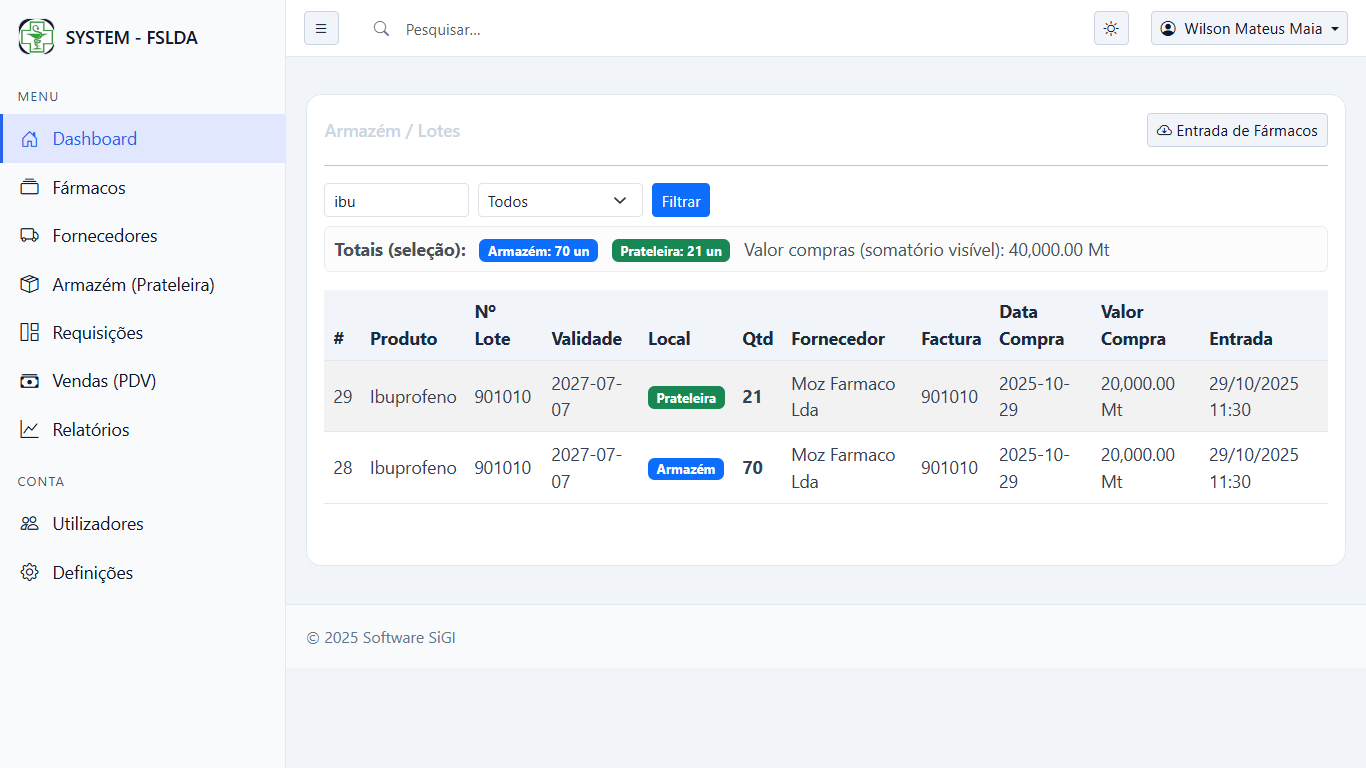Screen dimensions: 1366x768
Task: Click the box icon for Armazém (Prateleira)
Action: tap(30, 285)
